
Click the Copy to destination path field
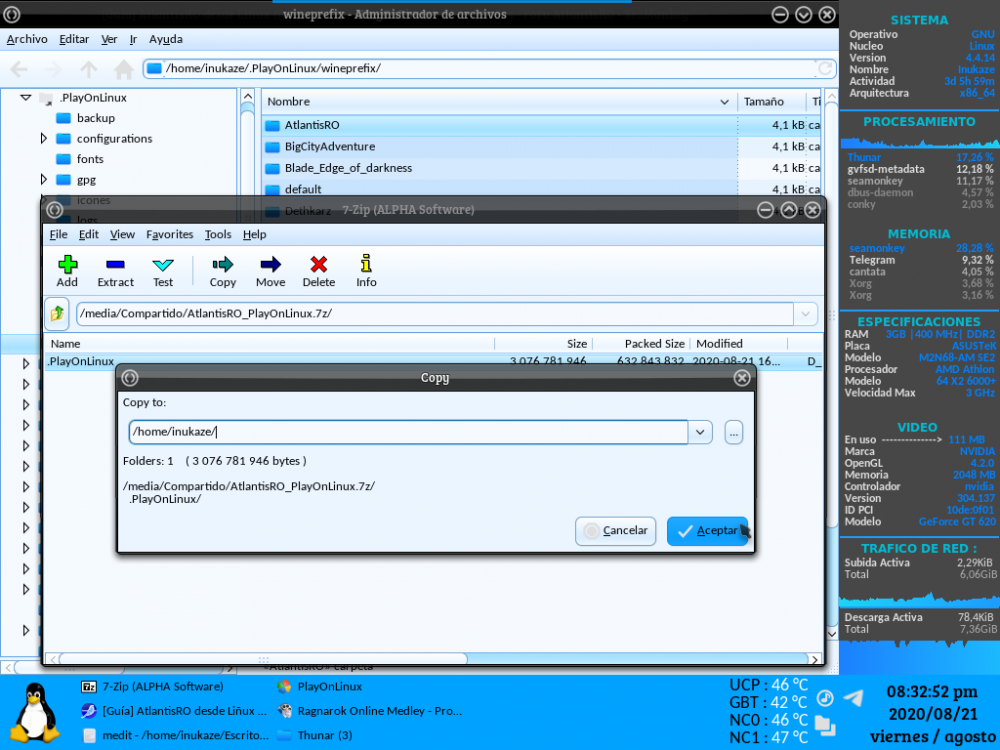407,432
